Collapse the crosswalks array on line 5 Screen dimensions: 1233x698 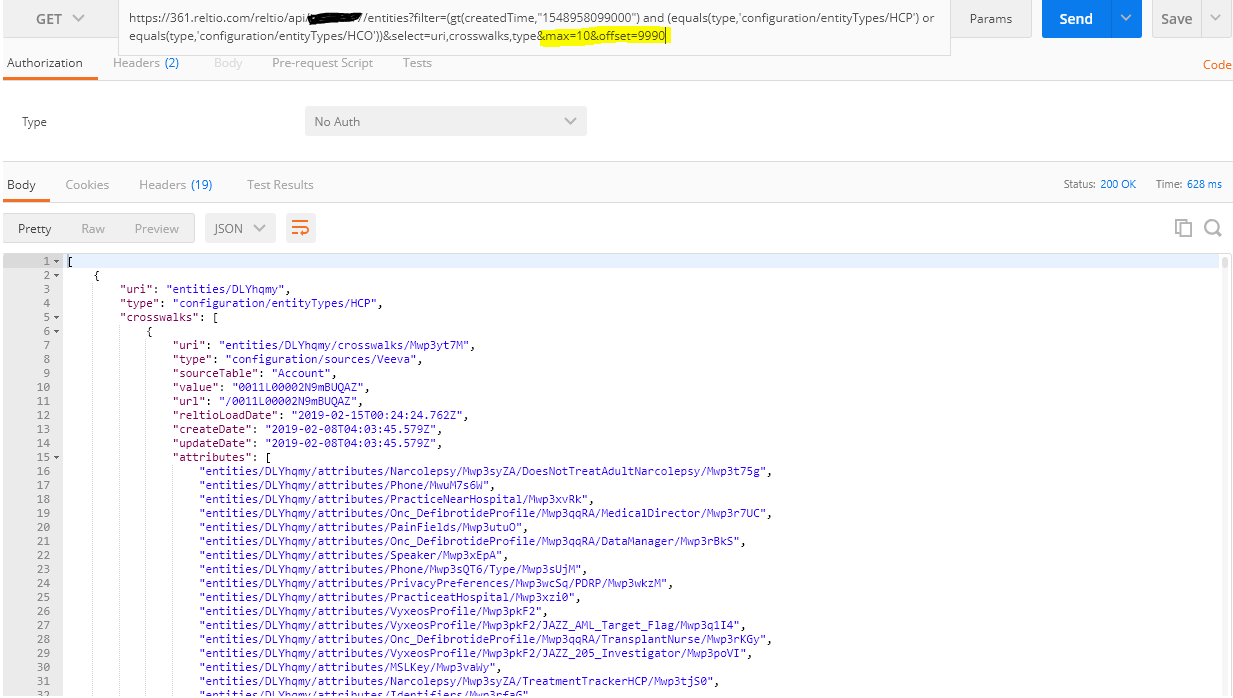(56, 317)
